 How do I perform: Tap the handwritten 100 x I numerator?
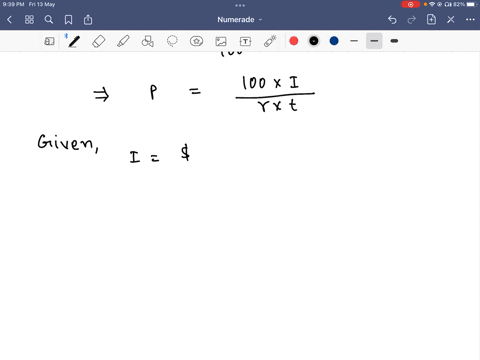[270, 83]
